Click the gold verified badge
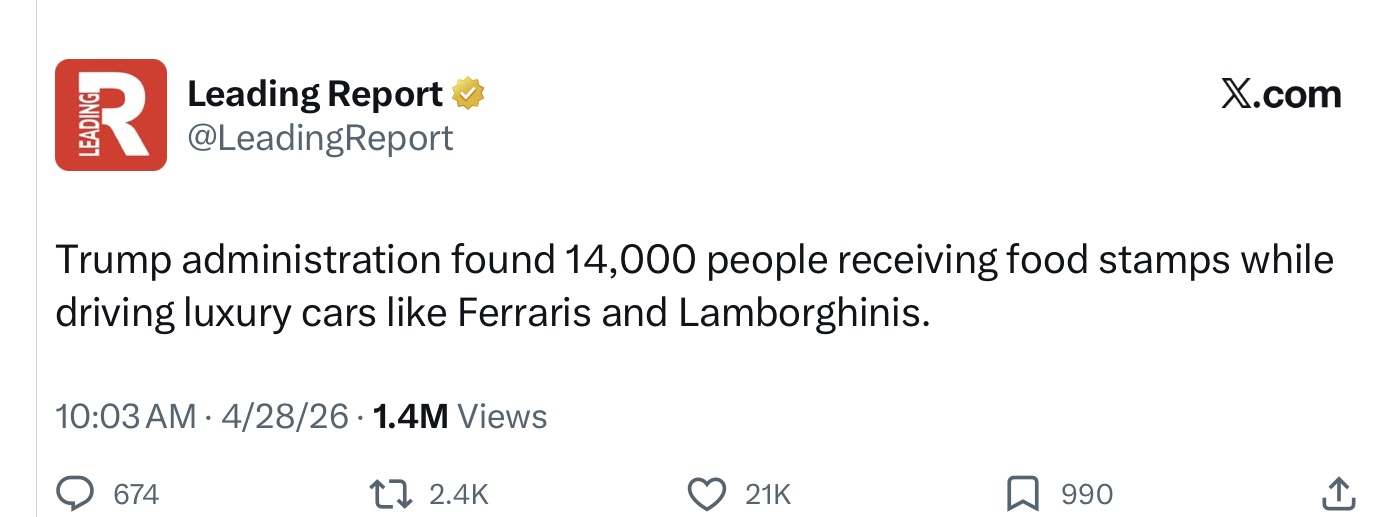This screenshot has height=517, width=1380. [x=468, y=94]
